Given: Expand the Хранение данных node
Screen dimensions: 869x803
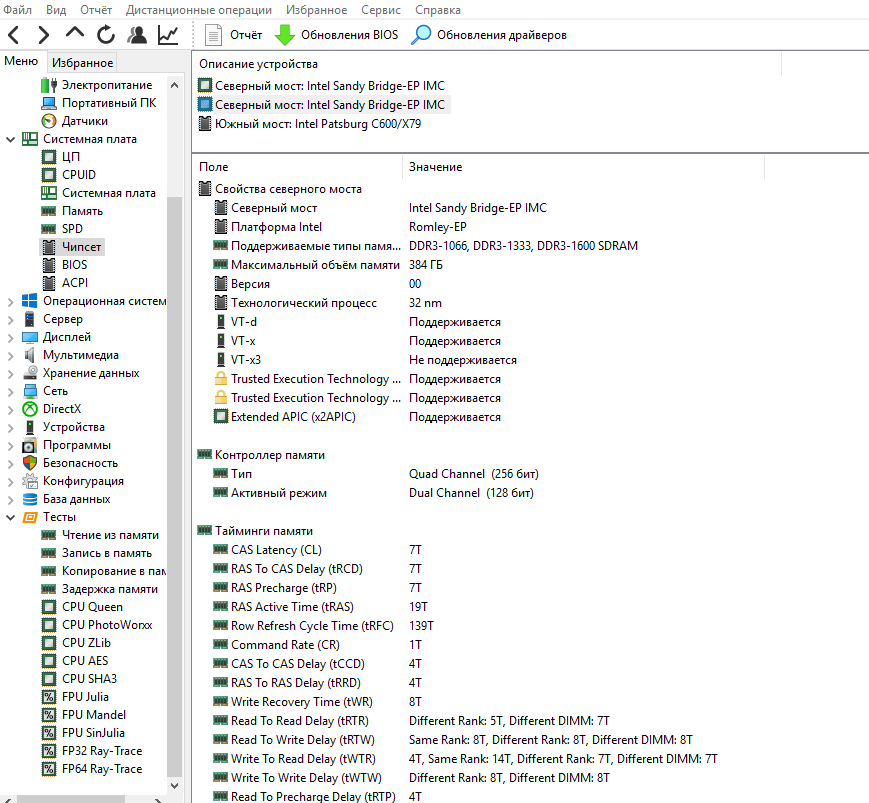Looking at the screenshot, I should [x=10, y=374].
